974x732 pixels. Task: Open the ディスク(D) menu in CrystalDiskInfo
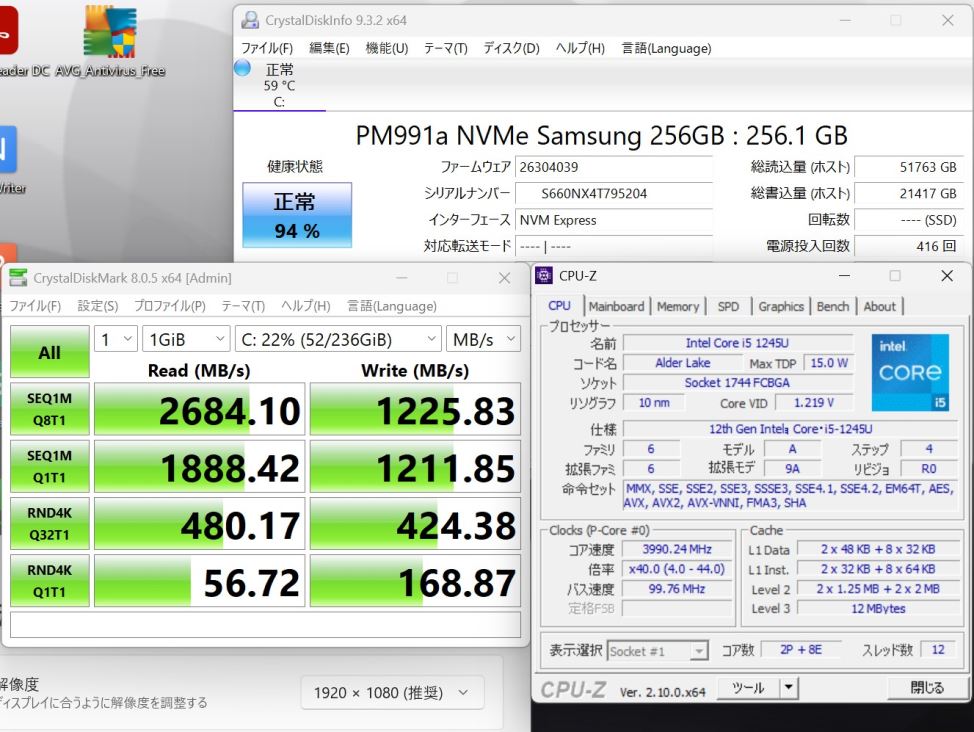click(511, 48)
